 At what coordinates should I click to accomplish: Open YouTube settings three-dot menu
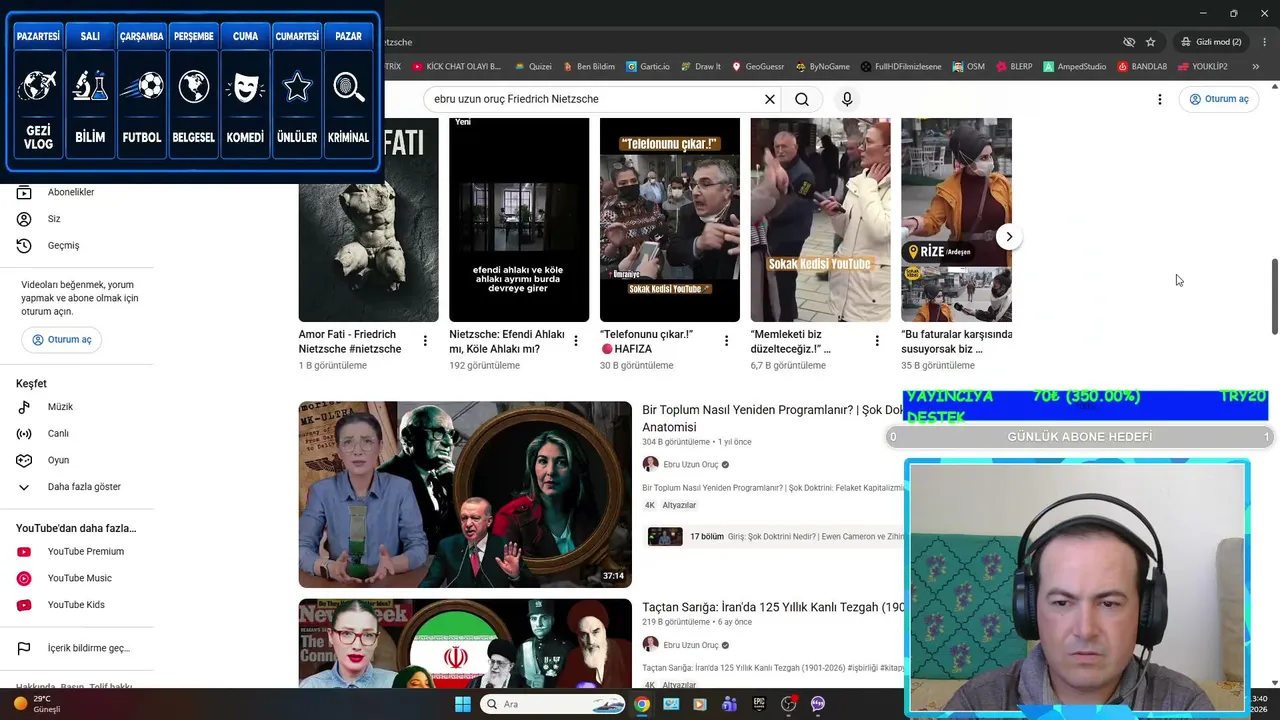1160,99
